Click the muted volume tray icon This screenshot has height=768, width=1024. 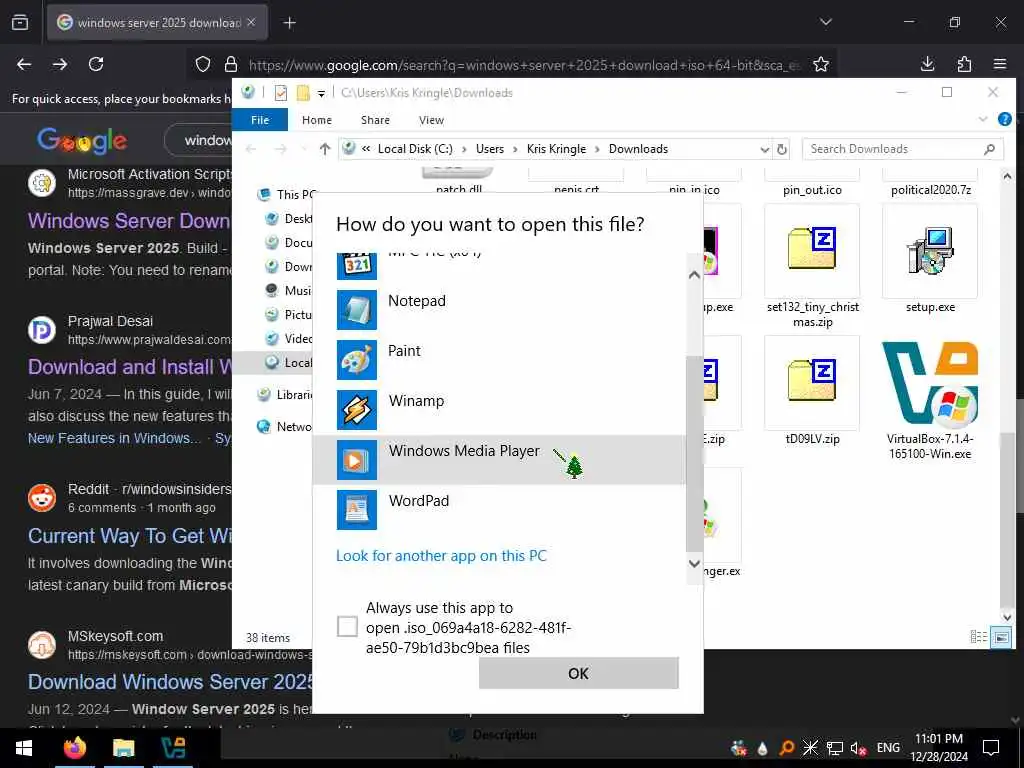coord(858,748)
